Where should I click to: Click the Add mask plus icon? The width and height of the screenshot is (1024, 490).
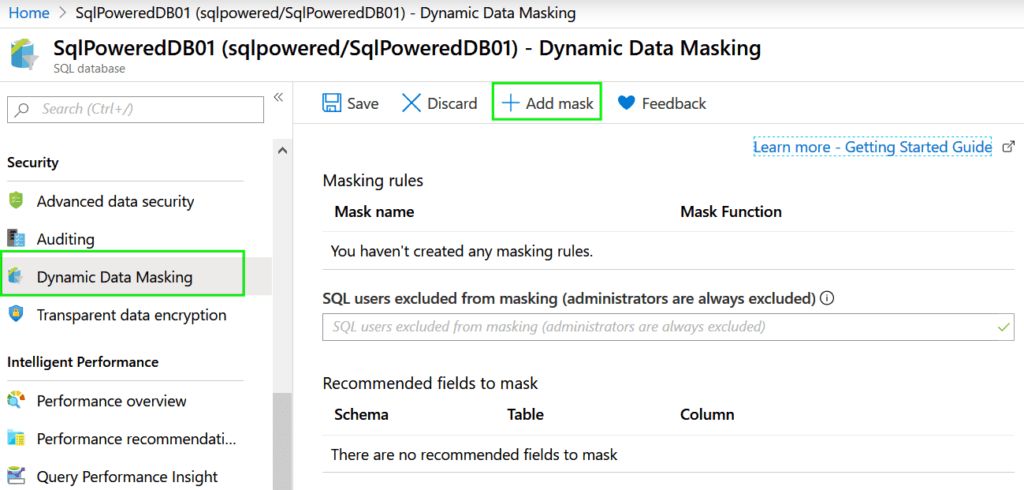click(510, 103)
